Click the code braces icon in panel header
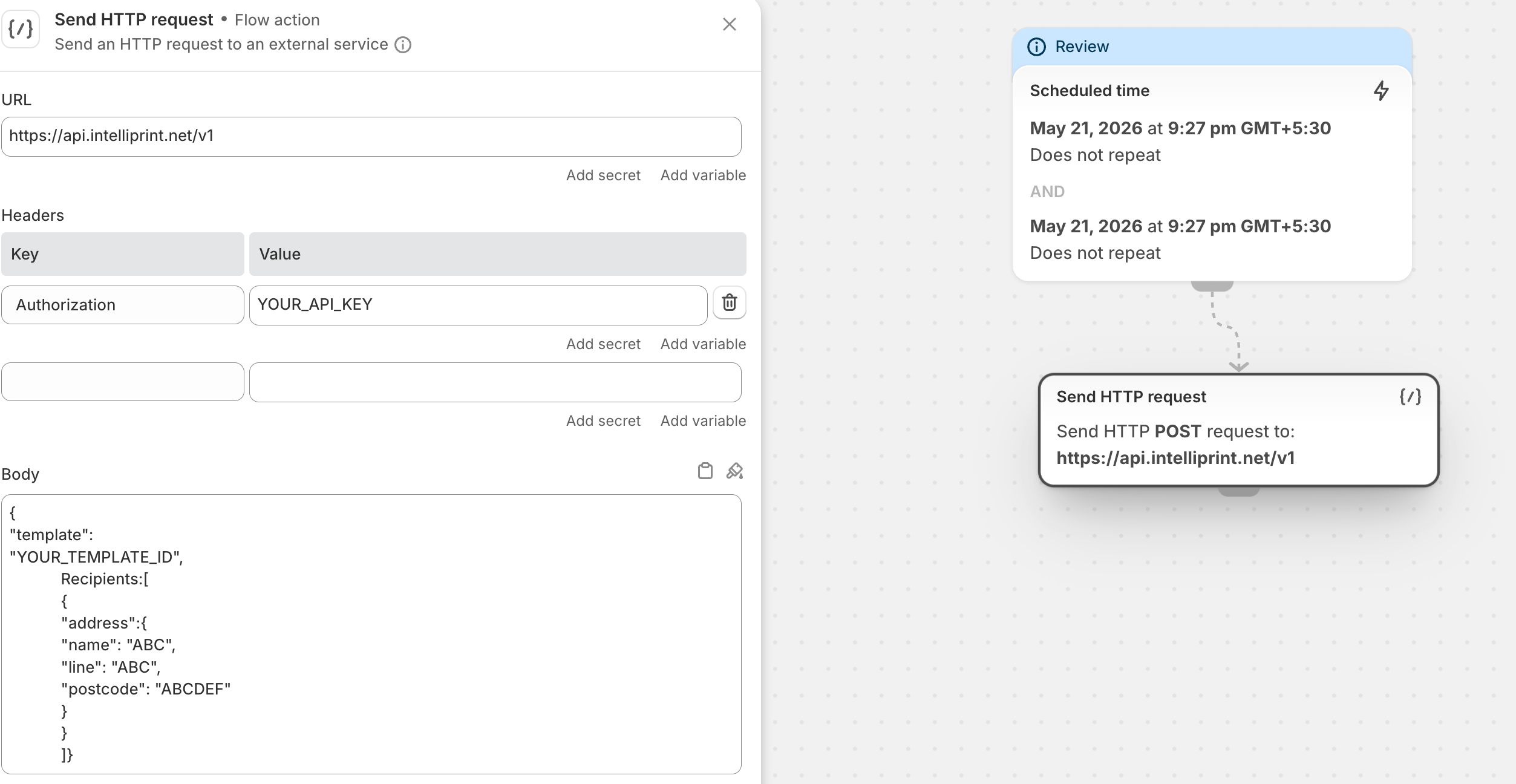 [x=21, y=28]
